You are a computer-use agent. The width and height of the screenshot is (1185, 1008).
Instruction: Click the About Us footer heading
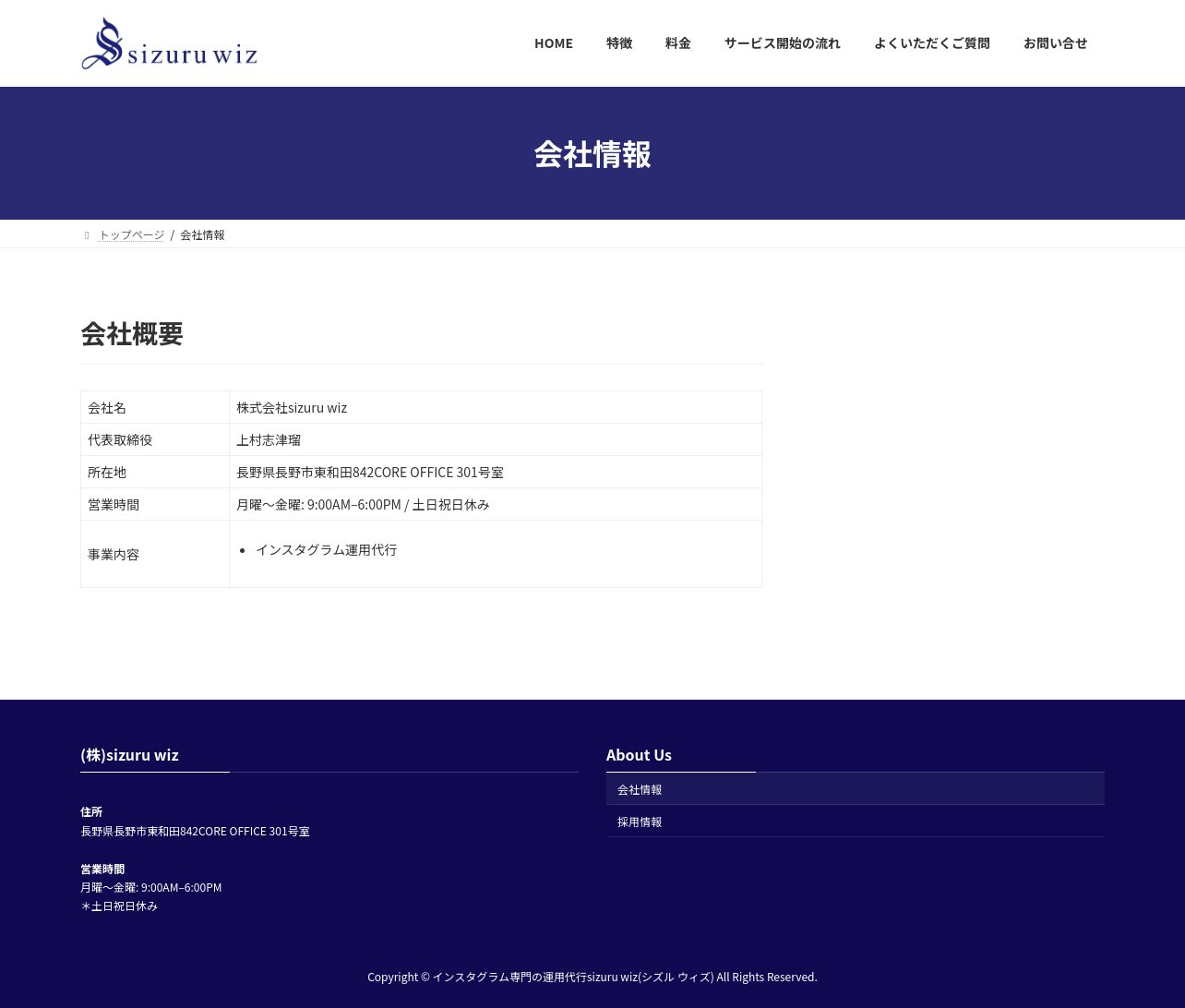[x=639, y=755]
